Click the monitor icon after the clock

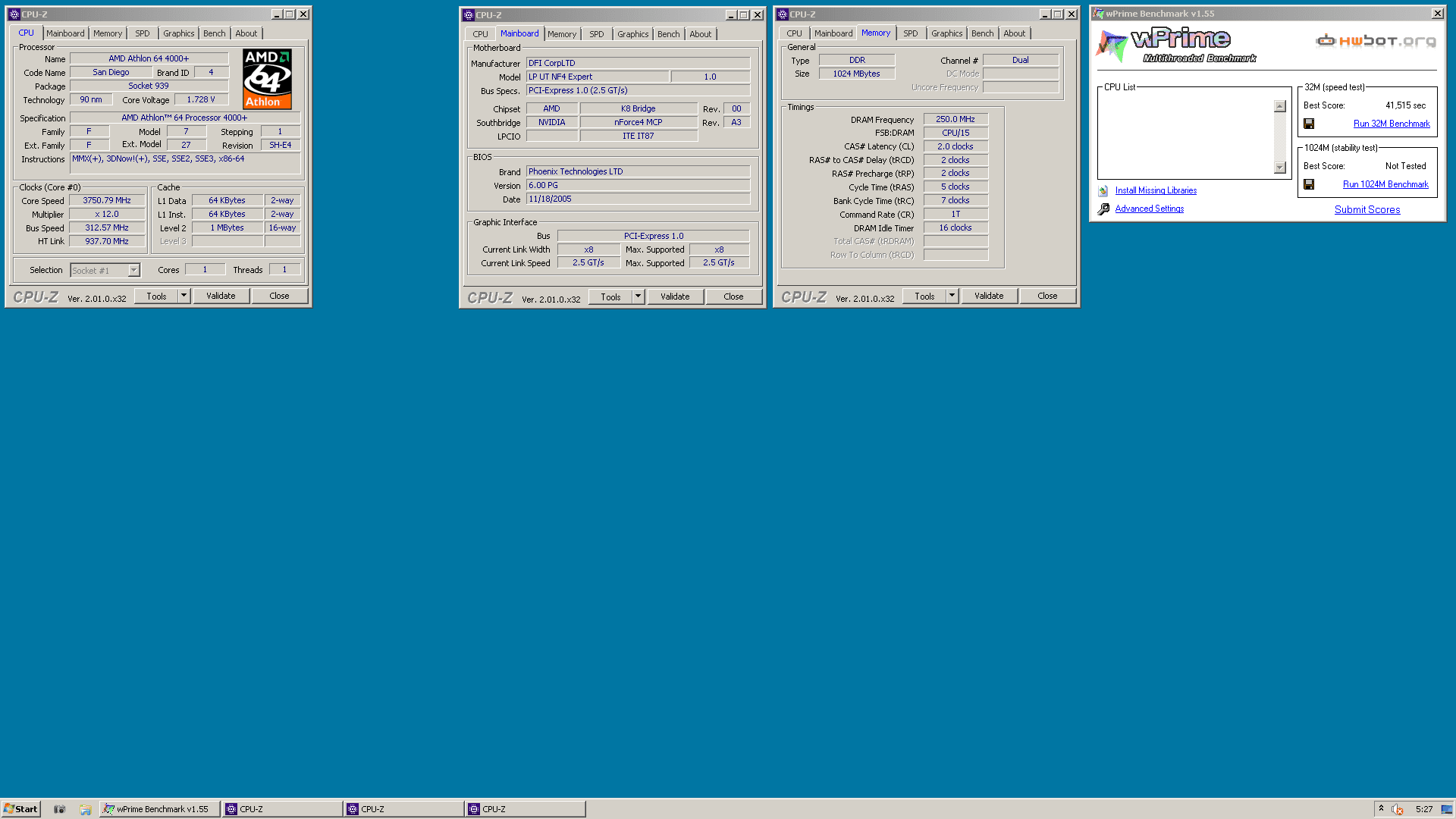(x=1446, y=809)
